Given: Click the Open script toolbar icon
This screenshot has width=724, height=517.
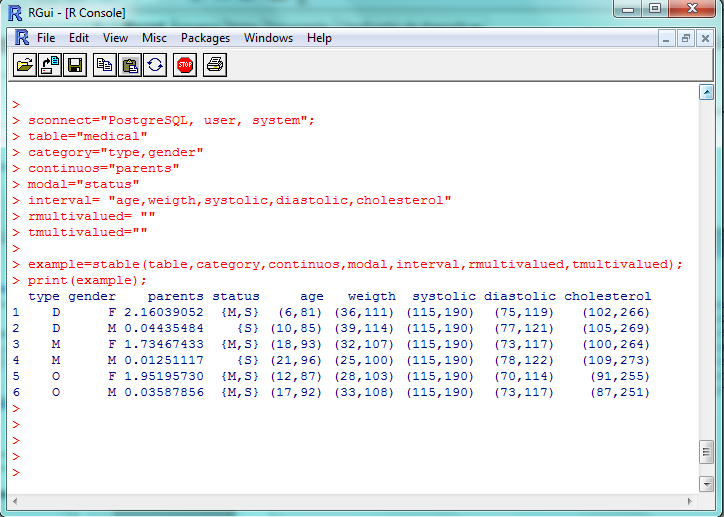Looking at the screenshot, I should pos(23,65).
